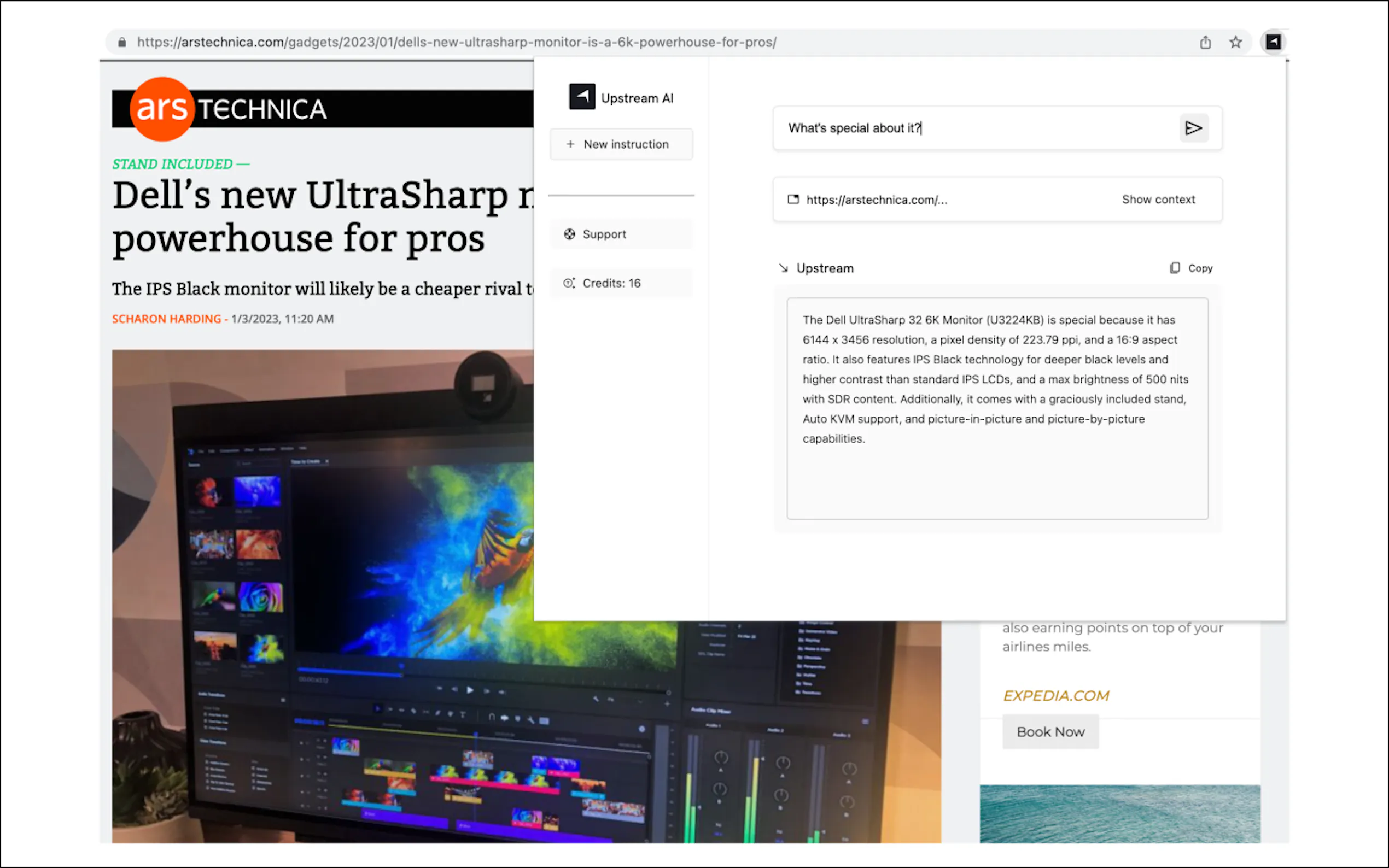This screenshot has height=868, width=1389.
Task: Open the Scharon Harding author link
Action: (x=166, y=319)
